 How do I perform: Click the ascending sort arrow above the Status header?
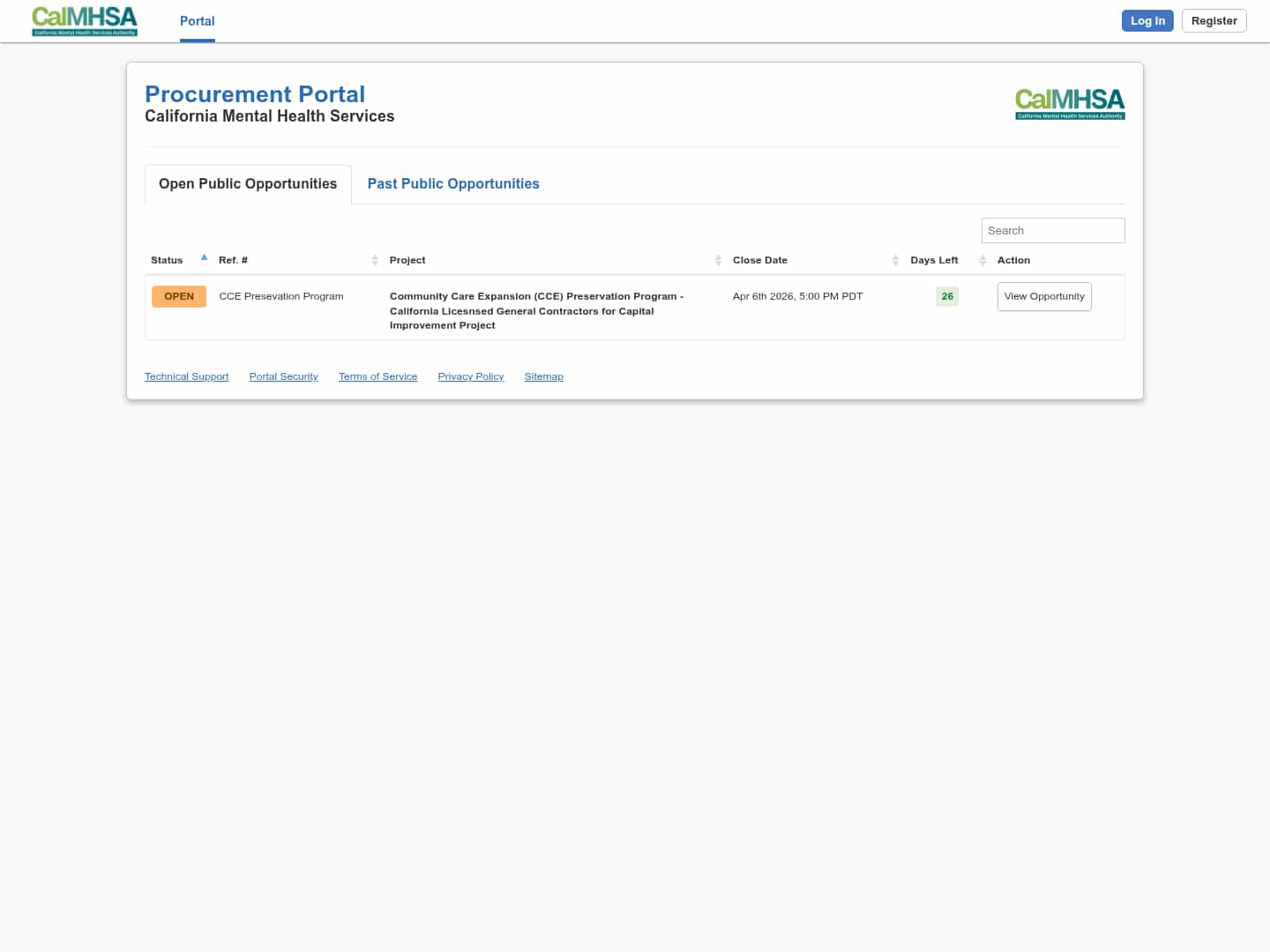(204, 257)
